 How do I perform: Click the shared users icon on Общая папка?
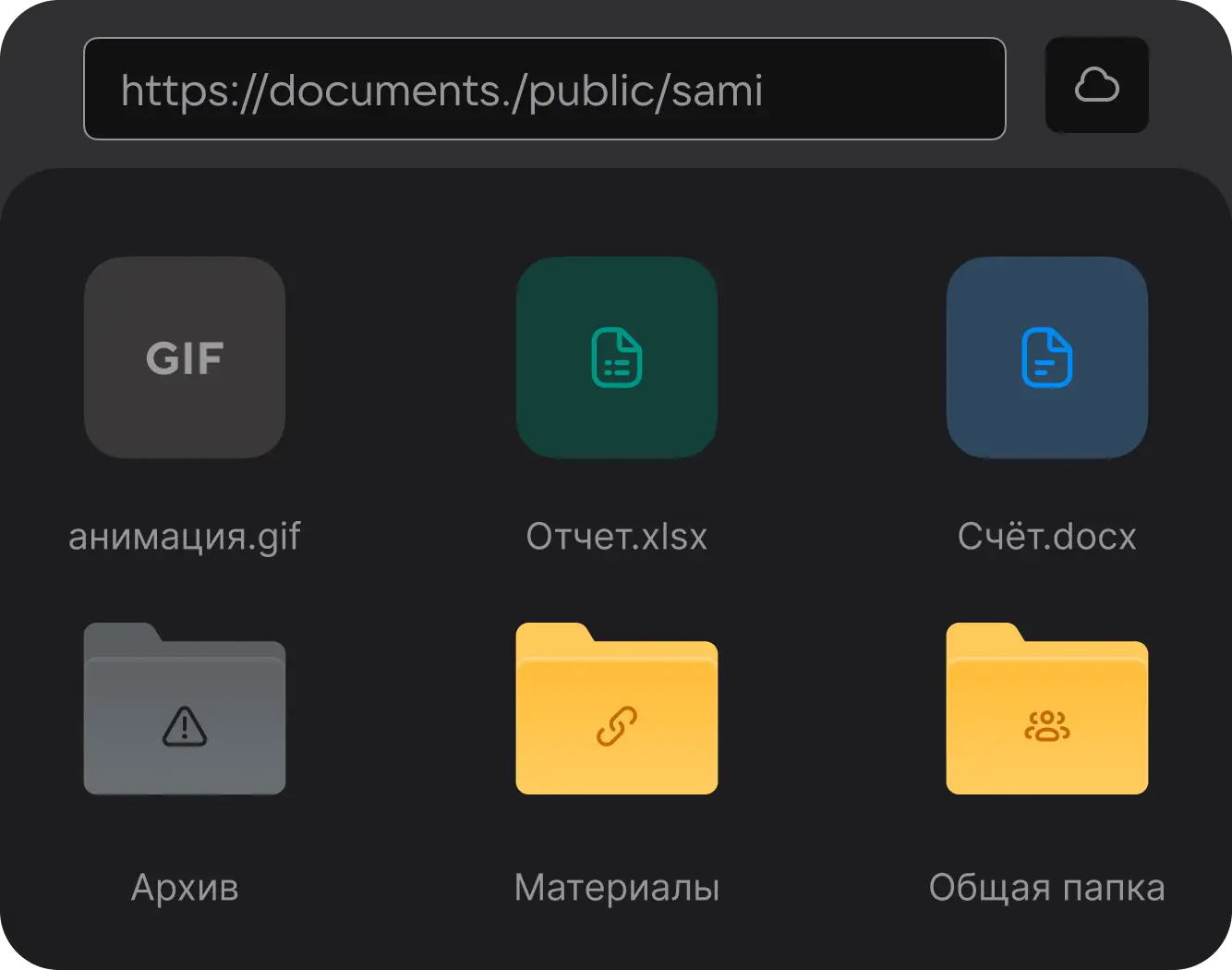tap(1046, 729)
